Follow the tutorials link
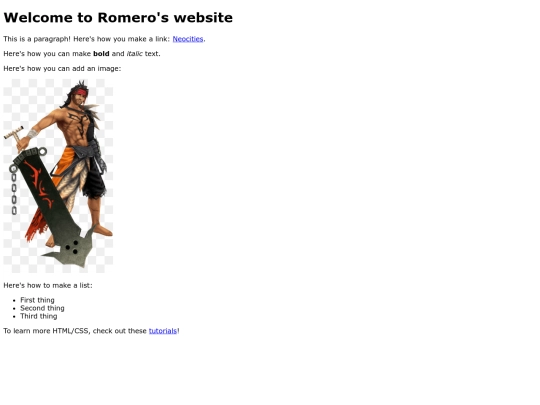This screenshot has height=405, width=540. coord(163,331)
